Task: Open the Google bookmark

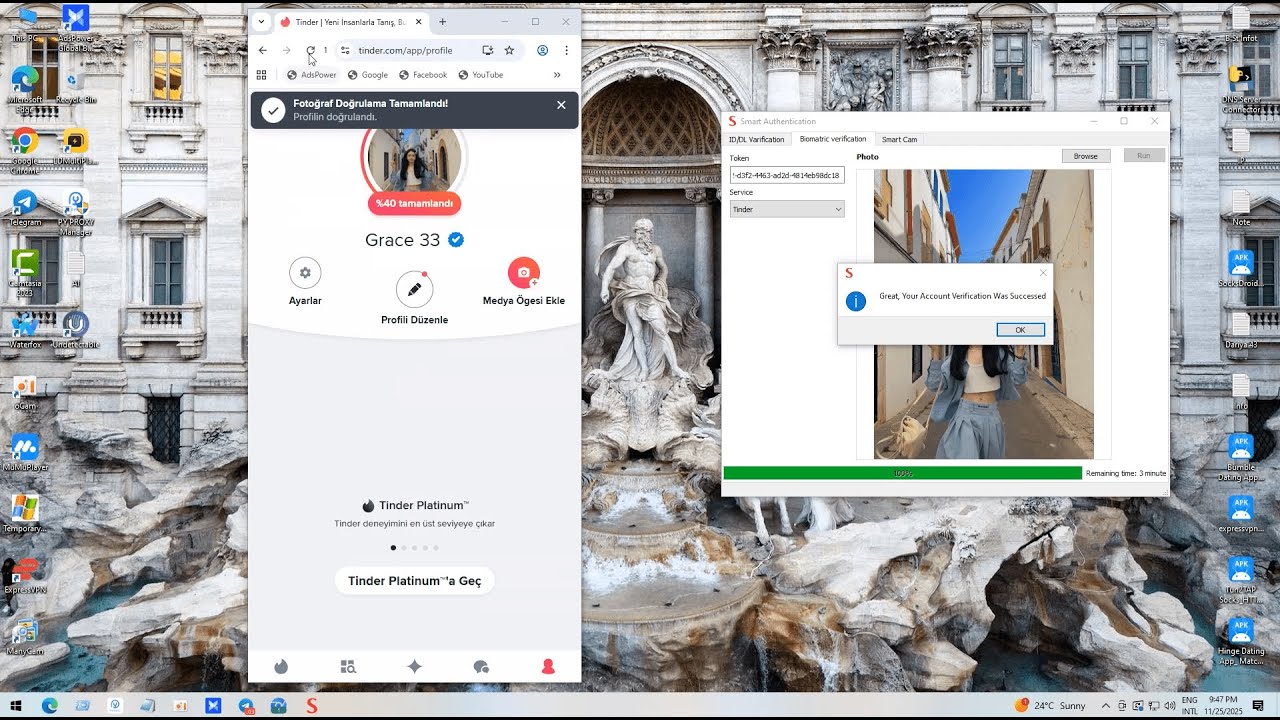Action: point(368,75)
